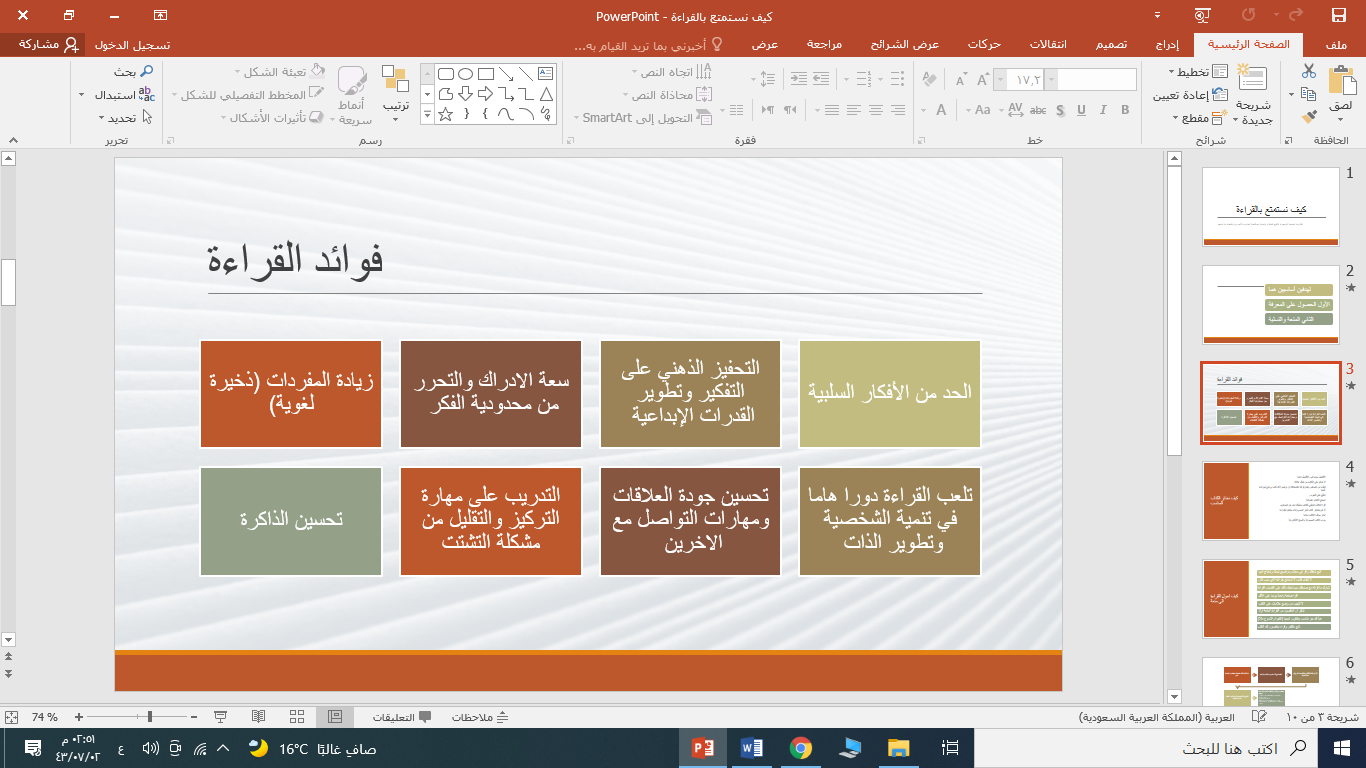This screenshot has height=768, width=1366.
Task: Switch to Slide Sorter view icon
Action: pyautogui.click(x=297, y=717)
